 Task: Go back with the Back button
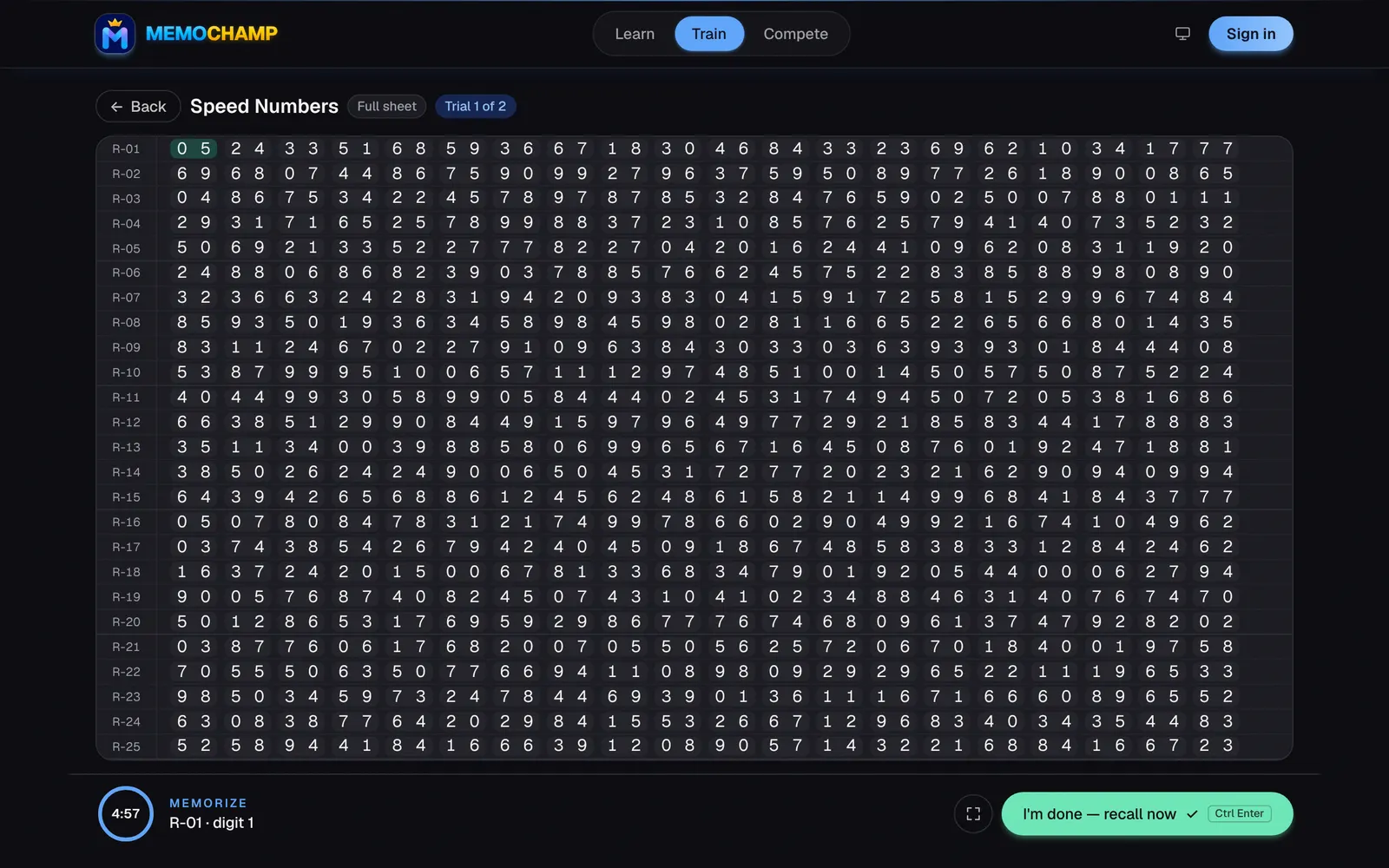[138, 106]
